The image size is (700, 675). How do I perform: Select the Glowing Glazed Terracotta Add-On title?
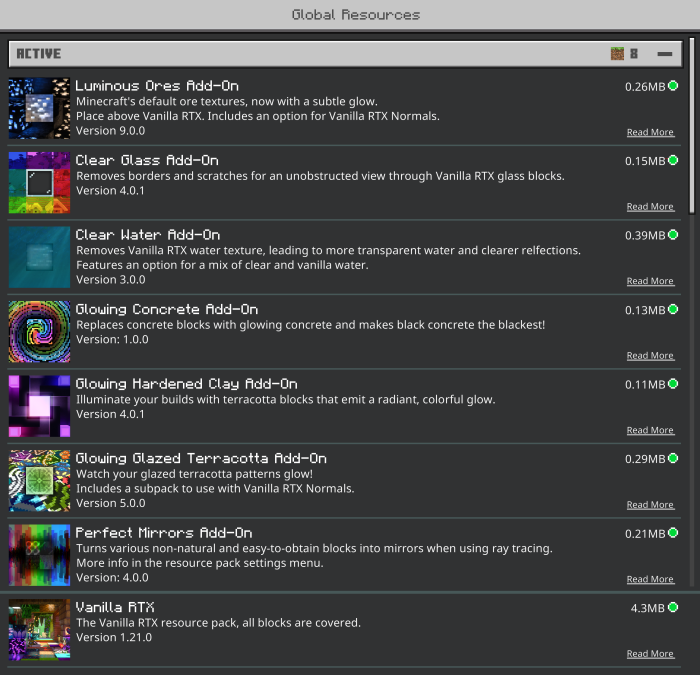point(201,458)
